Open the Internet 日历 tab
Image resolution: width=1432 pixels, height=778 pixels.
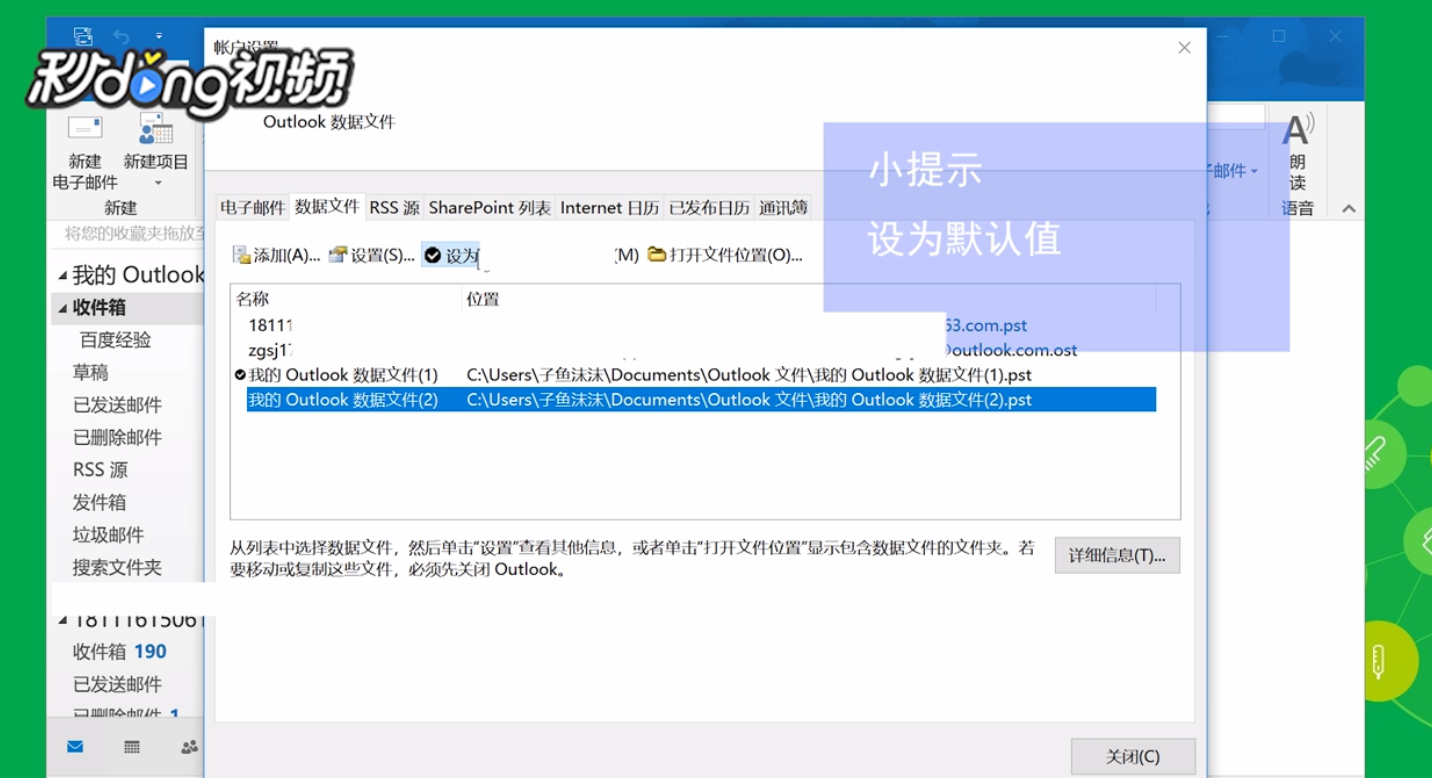pos(610,207)
